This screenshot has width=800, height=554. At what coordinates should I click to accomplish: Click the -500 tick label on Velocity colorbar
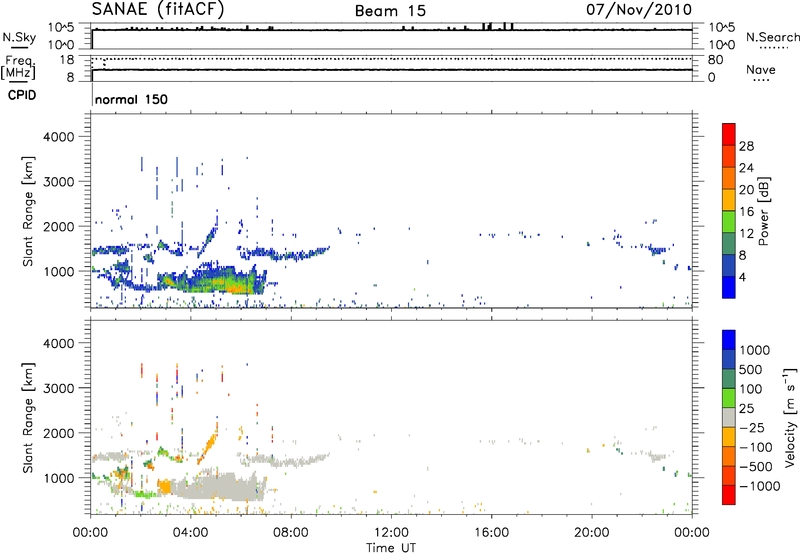click(x=756, y=467)
